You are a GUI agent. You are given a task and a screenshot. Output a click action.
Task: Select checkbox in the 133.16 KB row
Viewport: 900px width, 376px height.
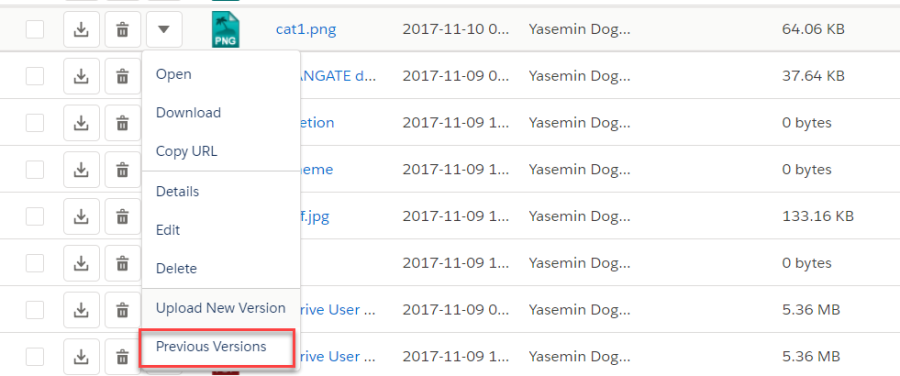click(x=35, y=216)
